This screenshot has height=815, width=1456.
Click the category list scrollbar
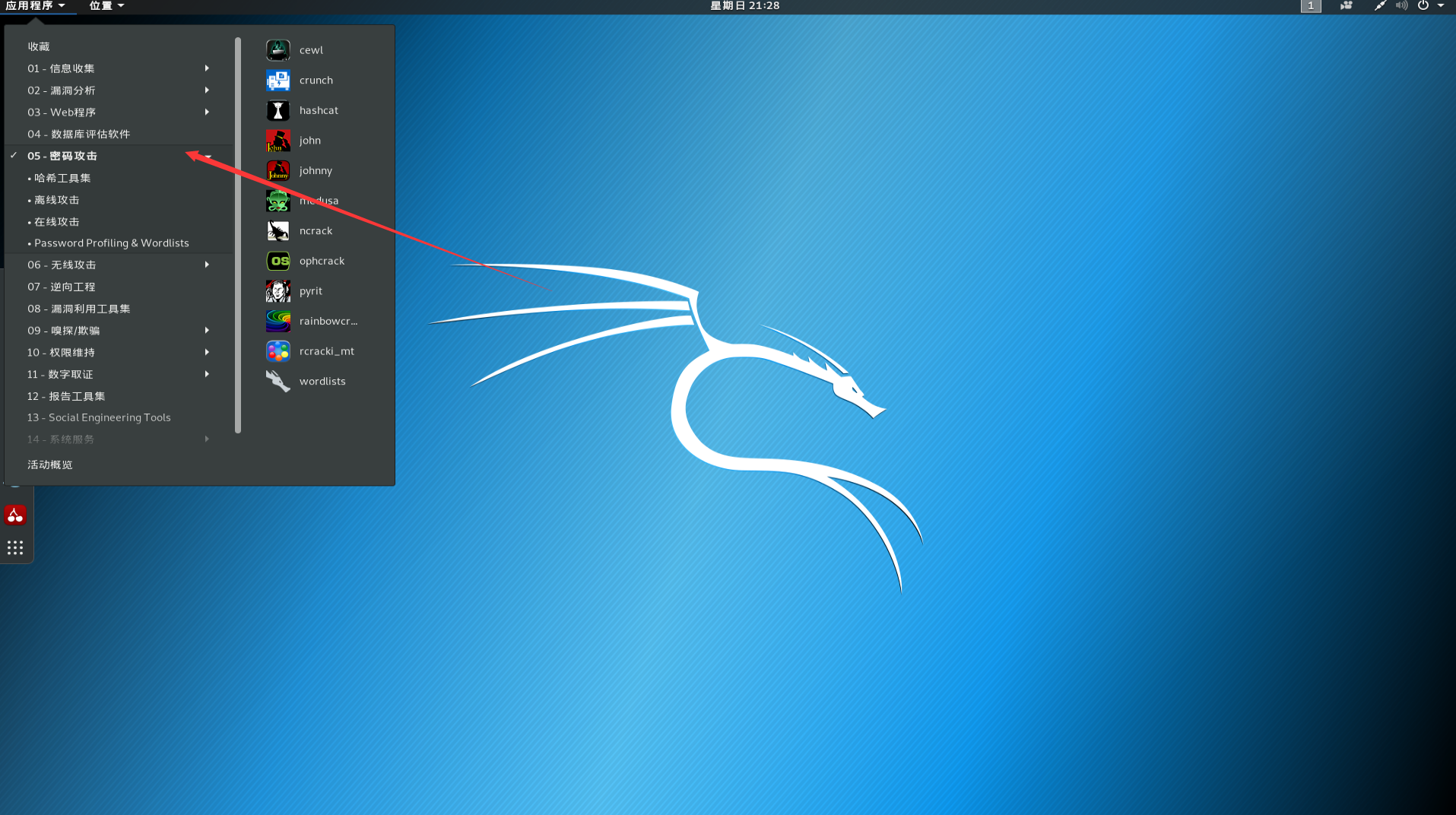pyautogui.click(x=238, y=235)
